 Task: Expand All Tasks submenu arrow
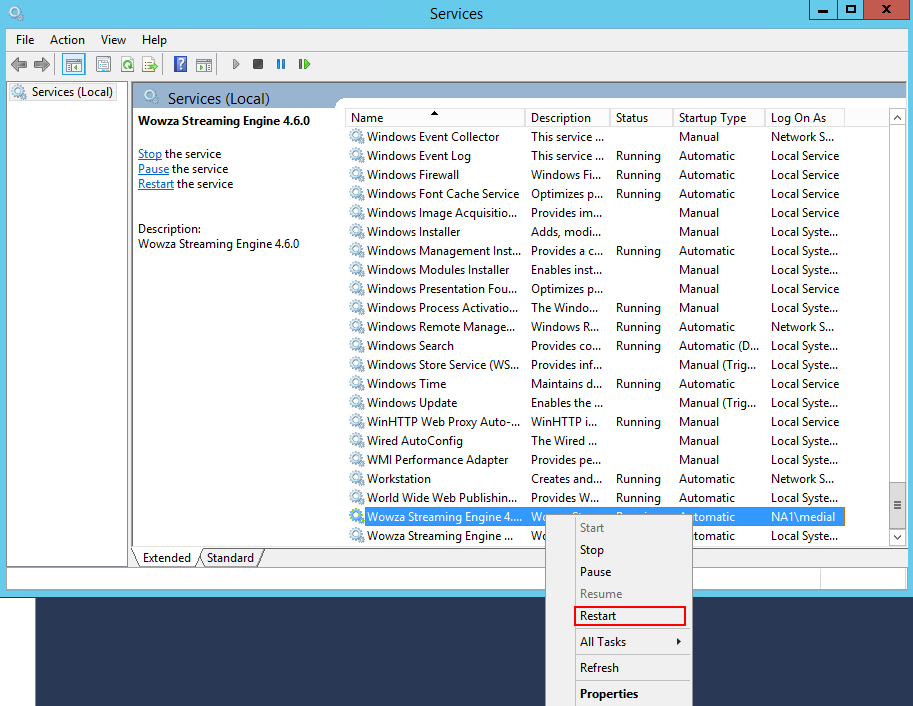678,641
